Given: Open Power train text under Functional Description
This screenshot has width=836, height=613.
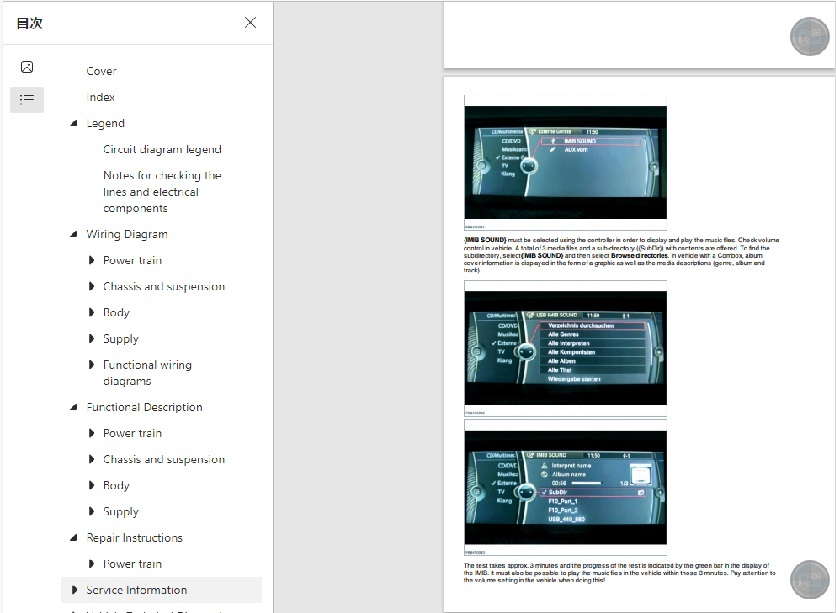Looking at the screenshot, I should point(133,433).
